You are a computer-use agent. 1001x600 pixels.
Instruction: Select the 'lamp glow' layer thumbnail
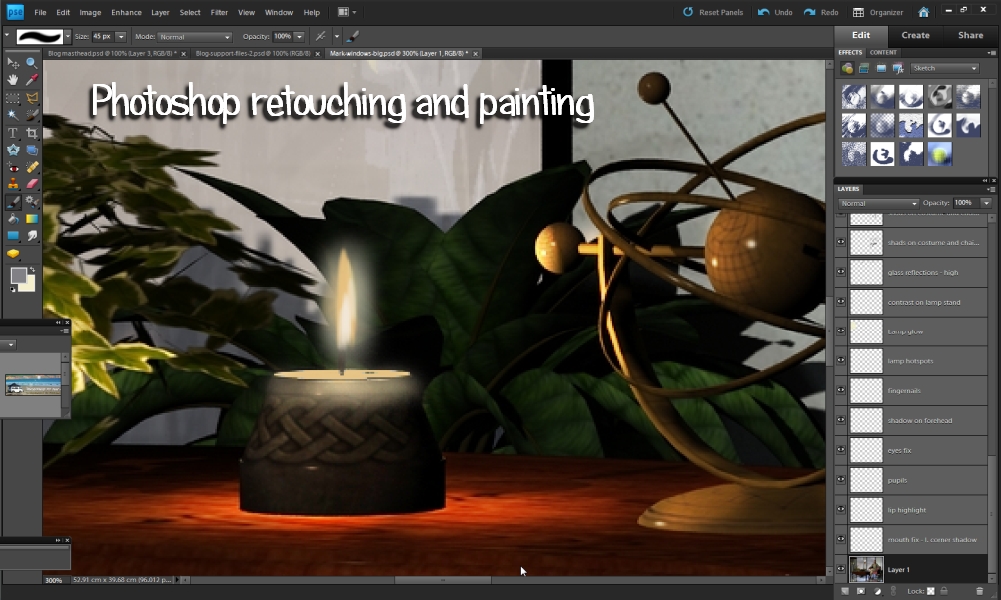[866, 331]
